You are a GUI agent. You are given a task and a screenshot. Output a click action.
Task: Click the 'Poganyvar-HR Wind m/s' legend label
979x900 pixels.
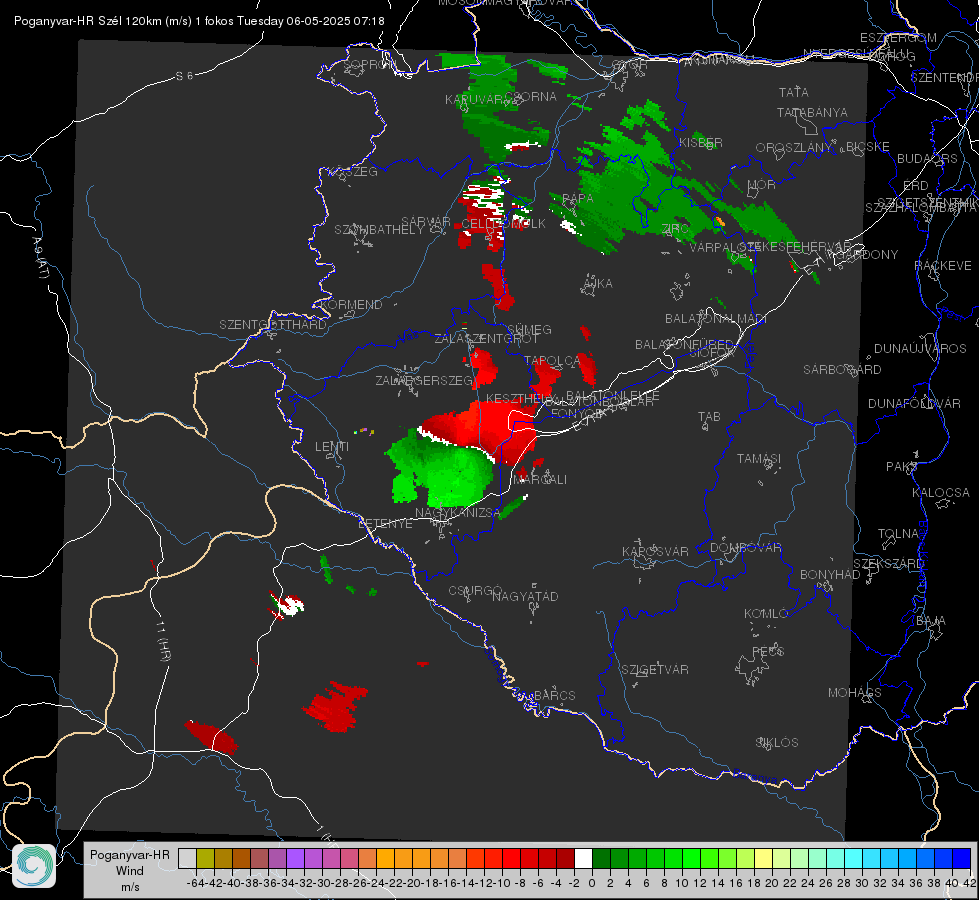(130, 871)
